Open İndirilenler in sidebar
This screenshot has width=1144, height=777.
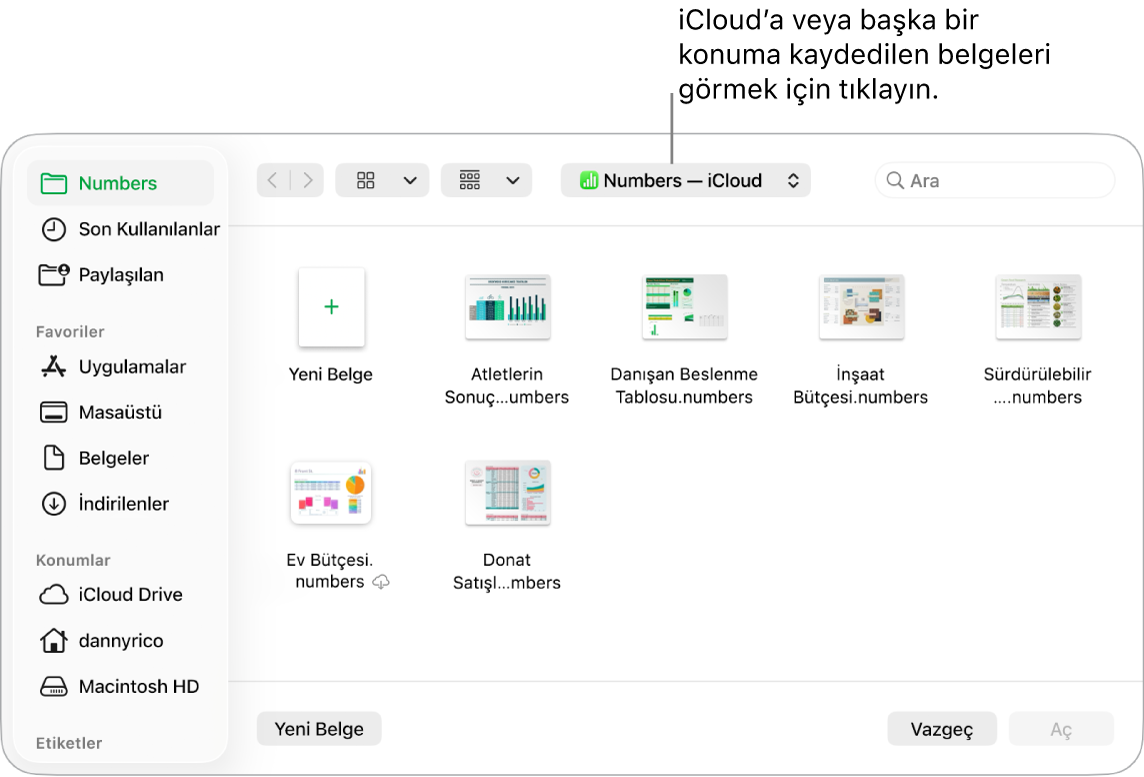[120, 503]
